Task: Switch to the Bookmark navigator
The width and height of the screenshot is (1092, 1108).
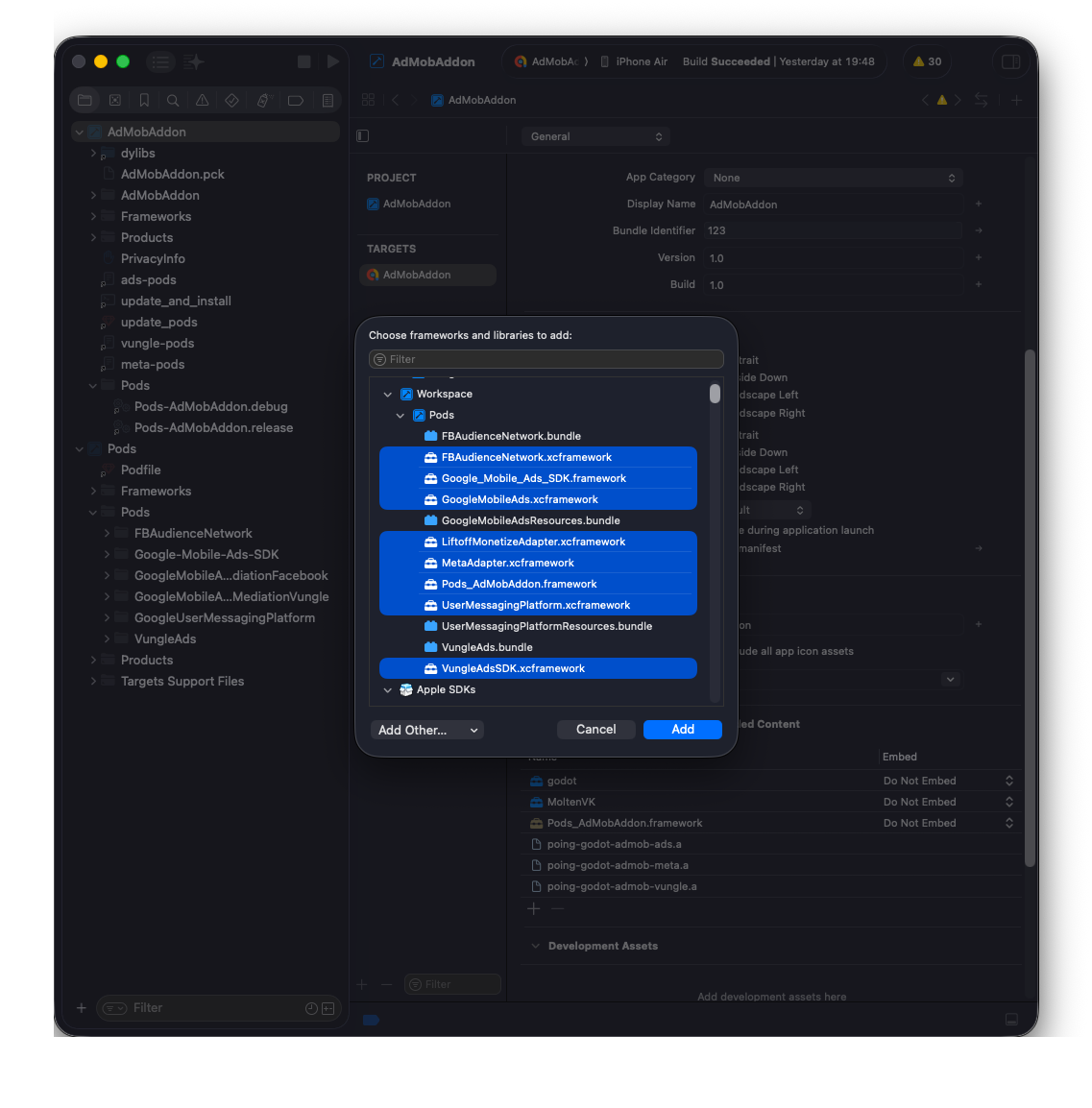Action: (x=144, y=100)
